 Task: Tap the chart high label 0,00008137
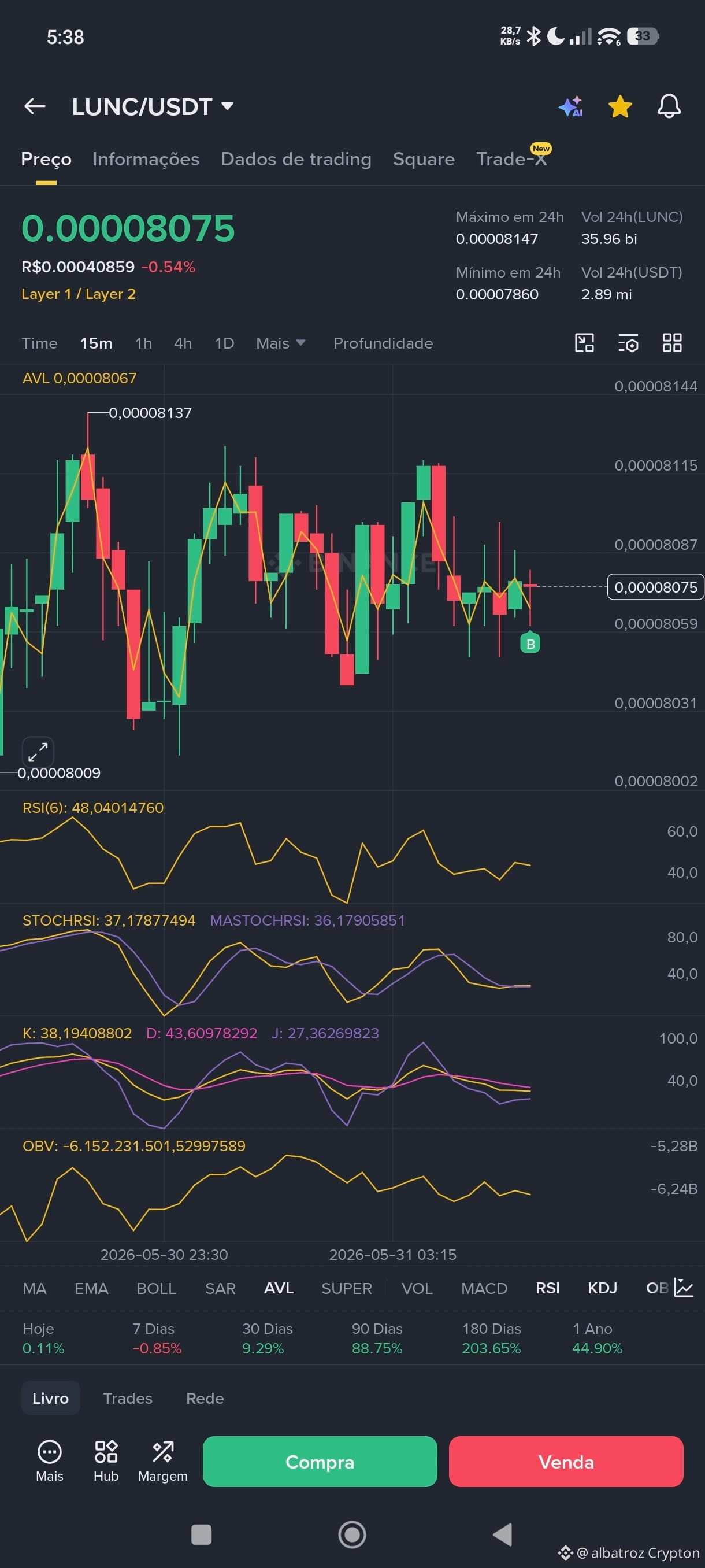(150, 413)
